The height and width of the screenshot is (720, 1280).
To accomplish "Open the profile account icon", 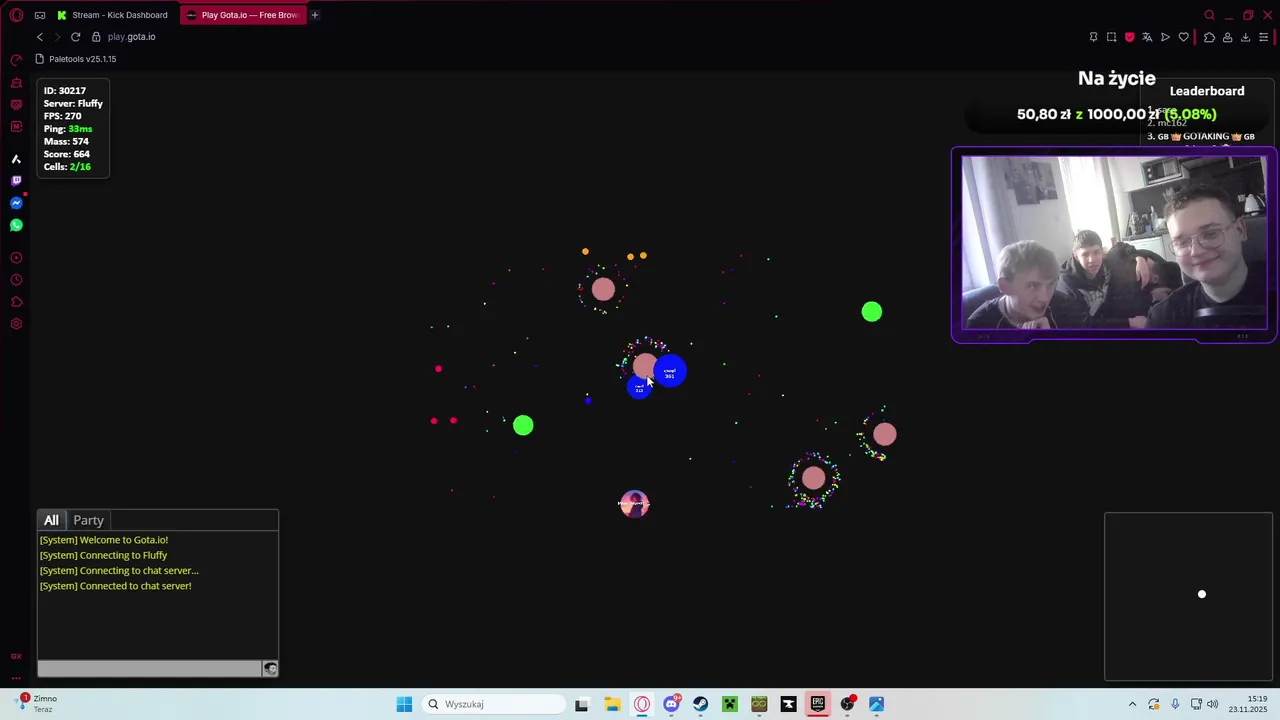I will pyautogui.click(x=1227, y=37).
